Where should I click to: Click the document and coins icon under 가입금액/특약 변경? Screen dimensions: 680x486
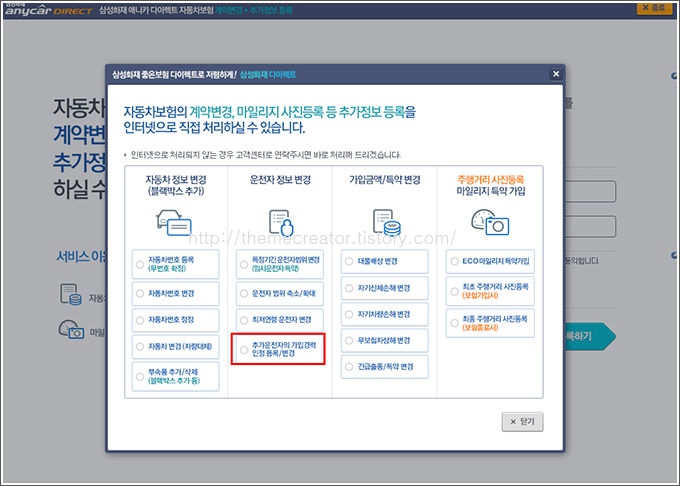387,222
